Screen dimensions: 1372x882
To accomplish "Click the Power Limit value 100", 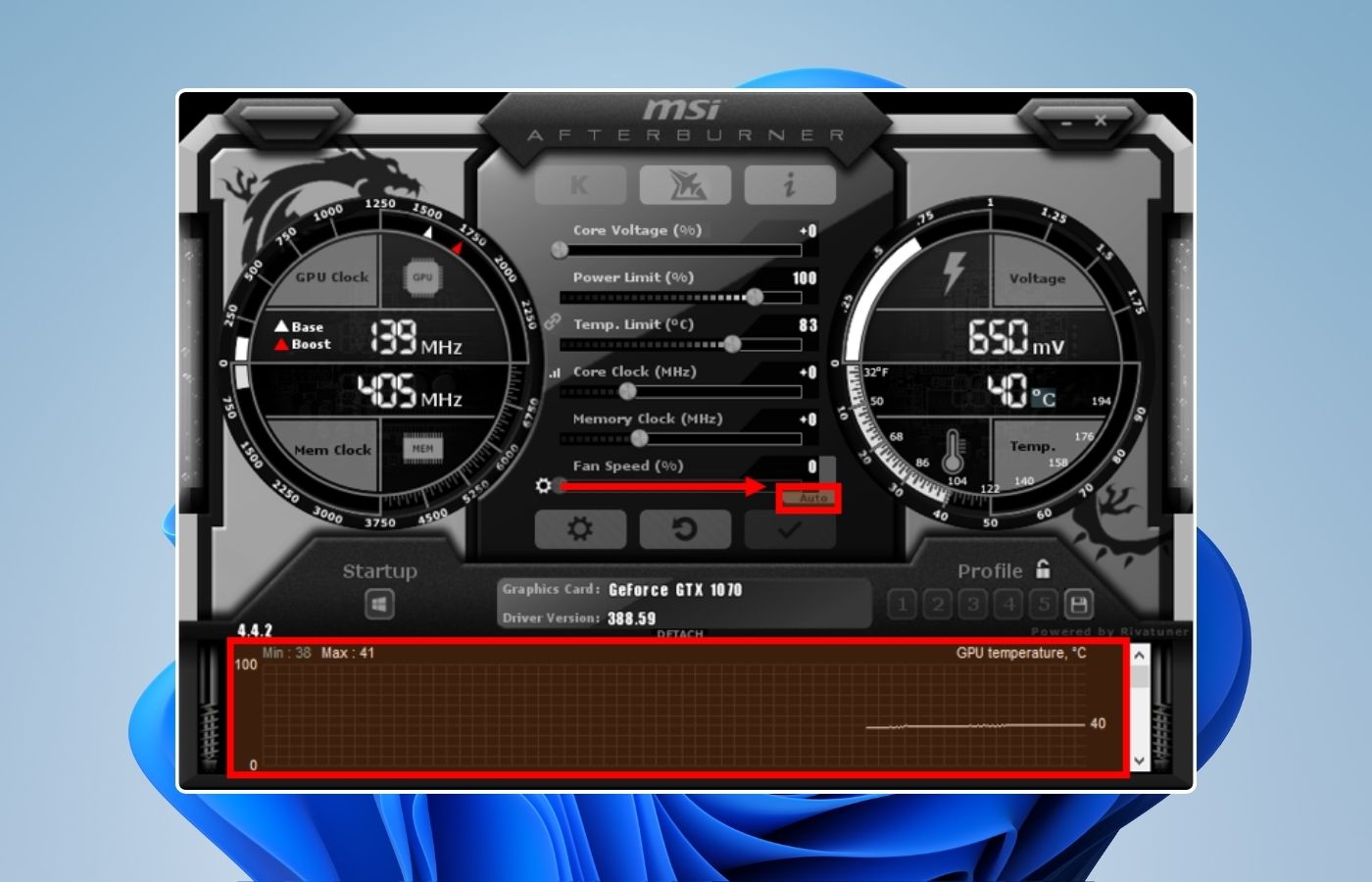I will tap(805, 278).
